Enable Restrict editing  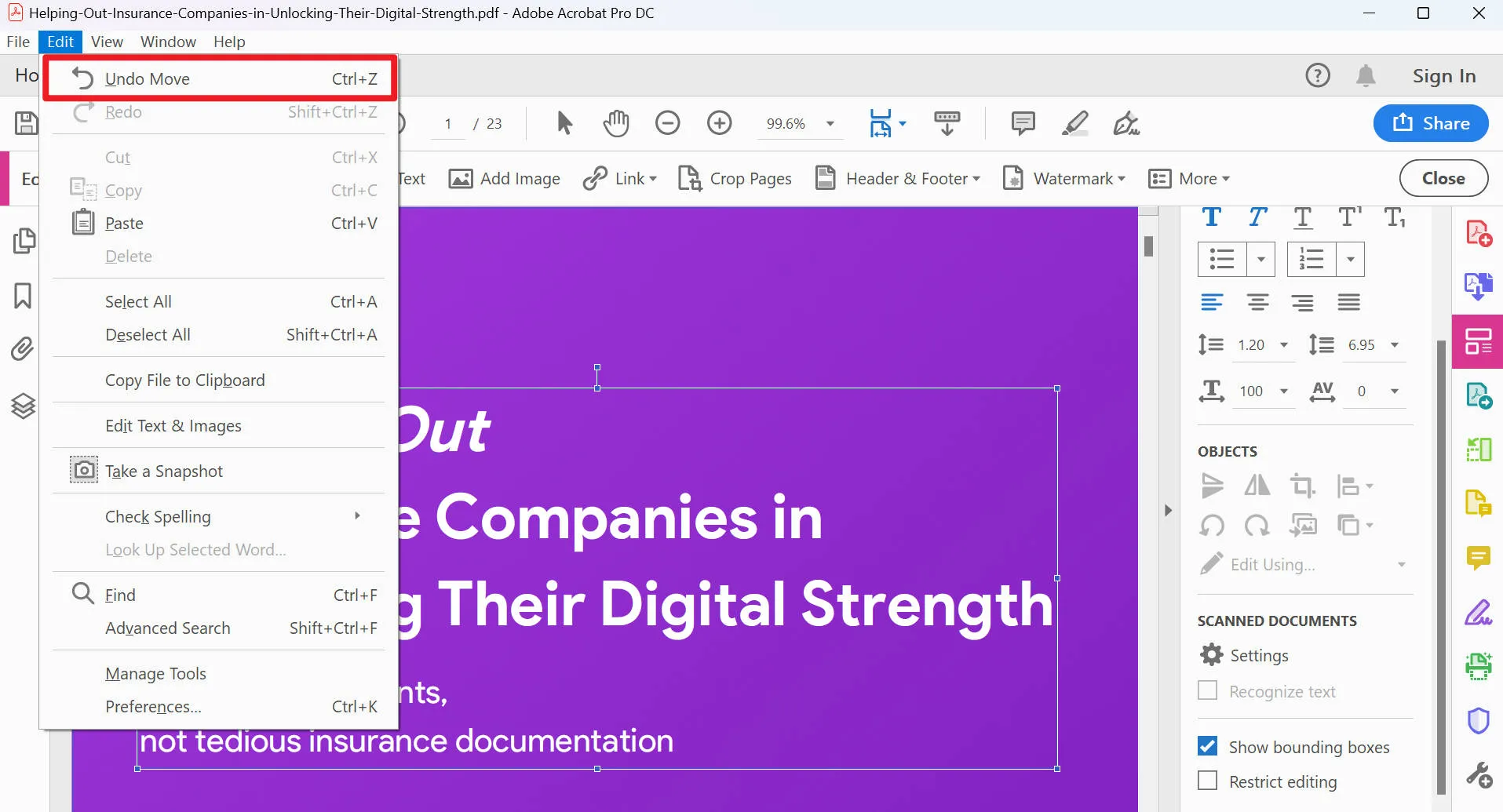pyautogui.click(x=1206, y=781)
